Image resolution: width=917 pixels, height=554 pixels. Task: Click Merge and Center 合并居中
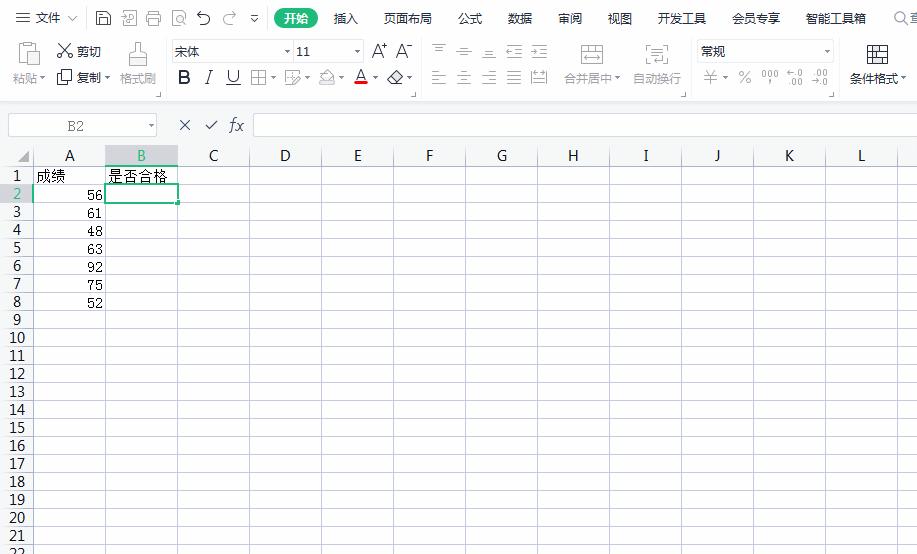click(592, 63)
